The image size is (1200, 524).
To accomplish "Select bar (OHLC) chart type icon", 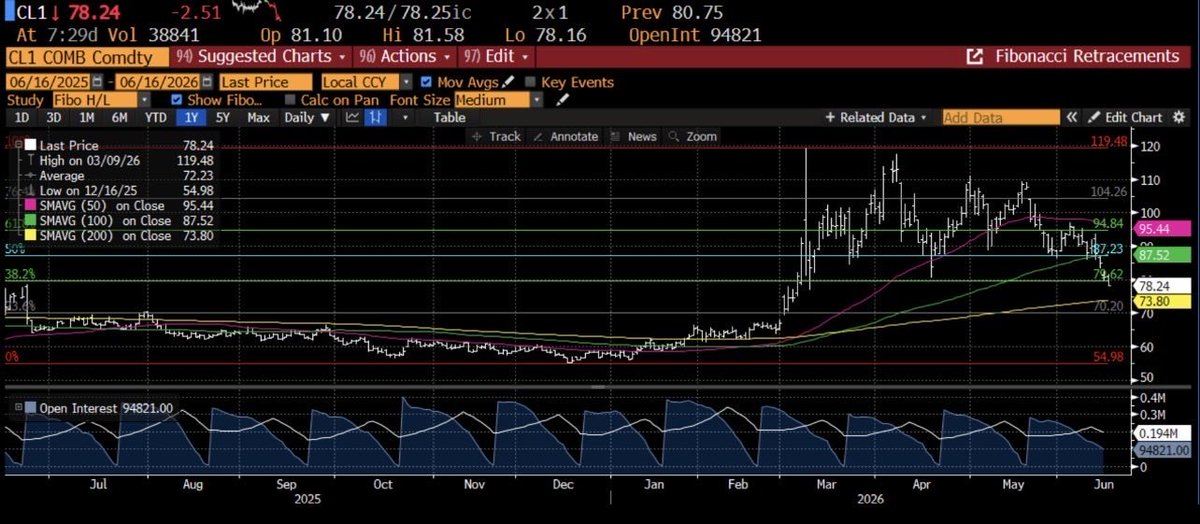I will [376, 117].
